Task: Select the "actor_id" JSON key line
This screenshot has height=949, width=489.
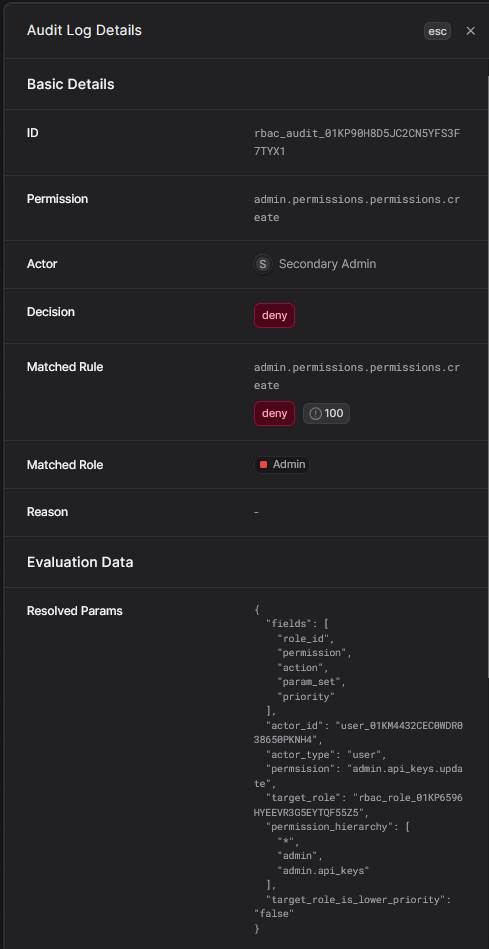Action: [x=358, y=732]
